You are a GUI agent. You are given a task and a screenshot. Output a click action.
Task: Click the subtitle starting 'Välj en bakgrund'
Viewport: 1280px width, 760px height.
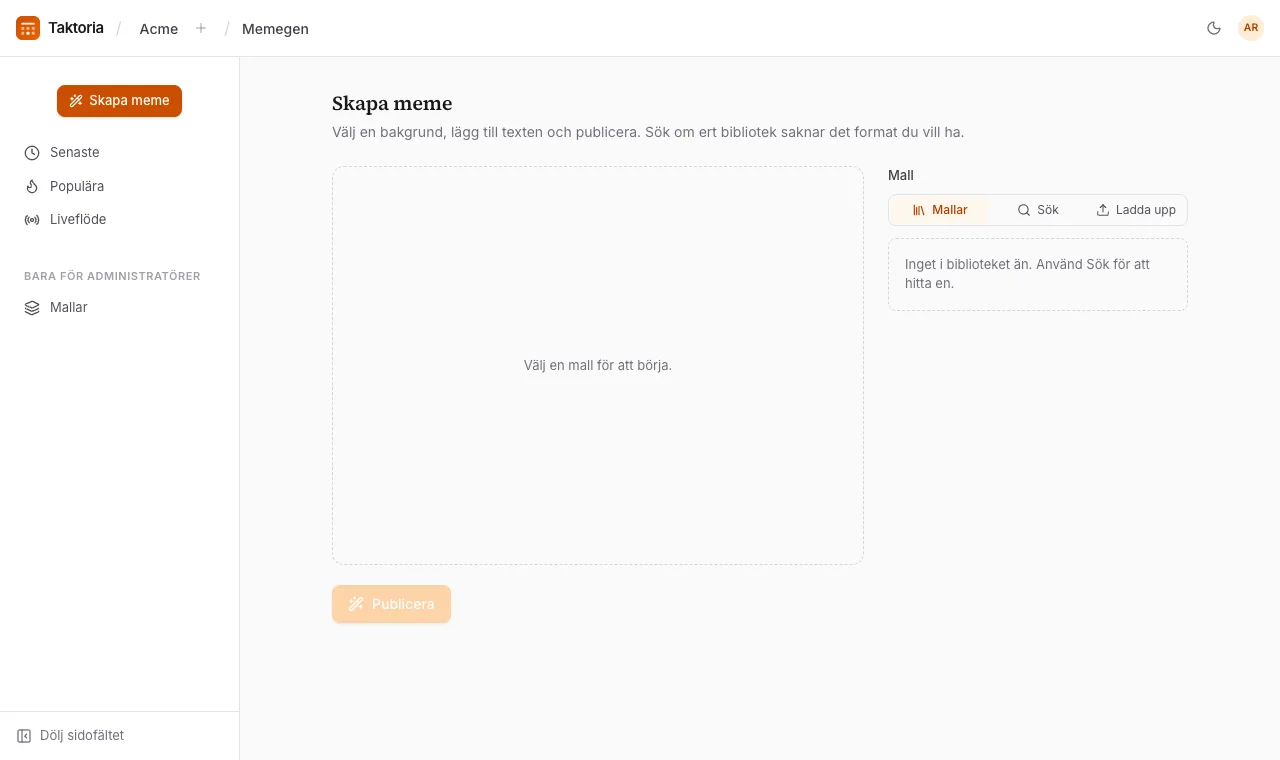648,132
